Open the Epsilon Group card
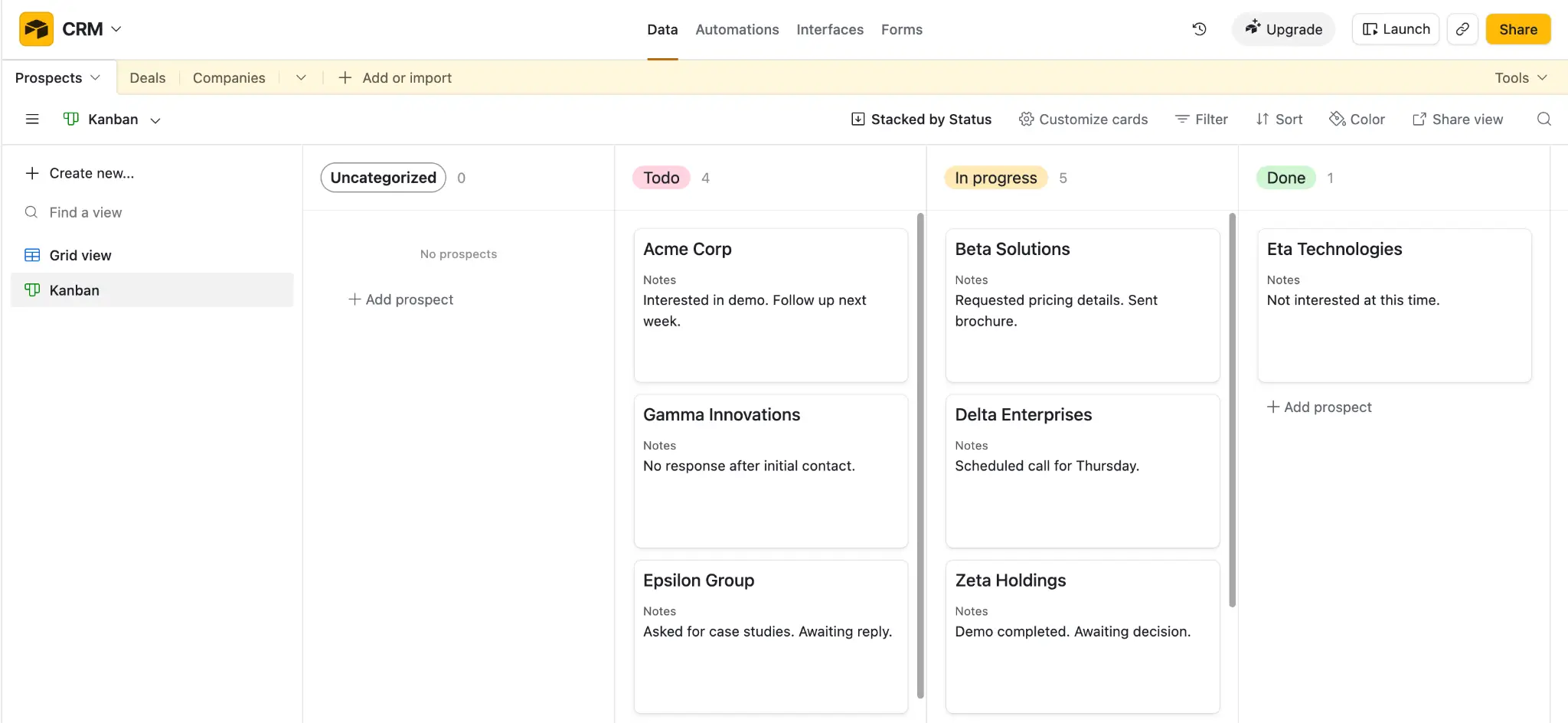Screen dimensions: 1568x723 [771, 636]
